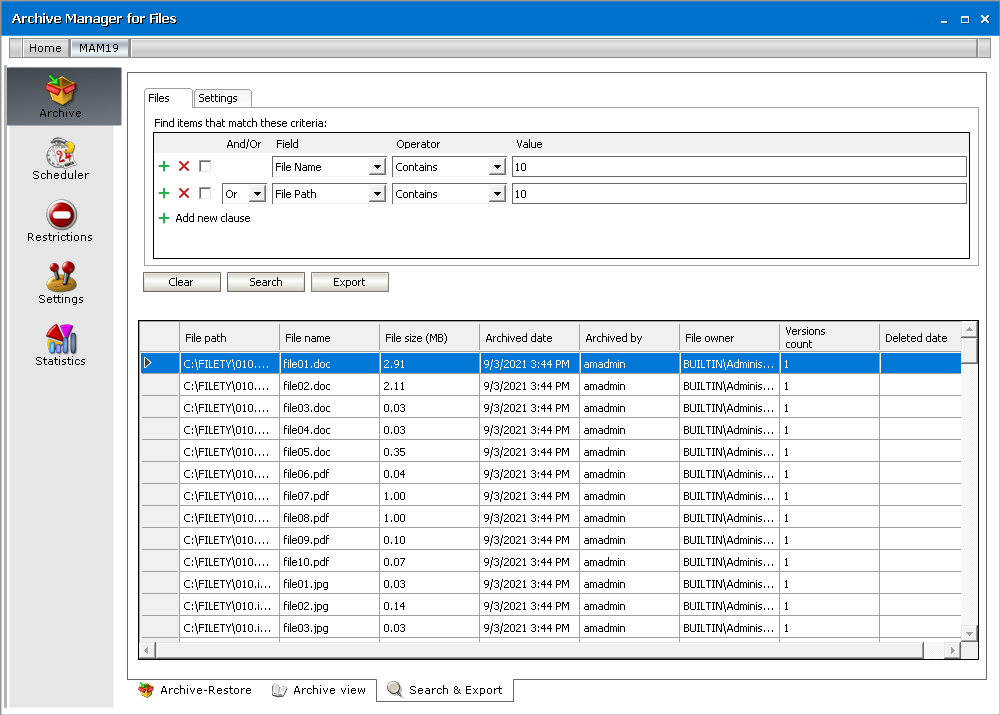This screenshot has height=715, width=1000.
Task: Click the Value field of File Name clause
Action: 738,167
